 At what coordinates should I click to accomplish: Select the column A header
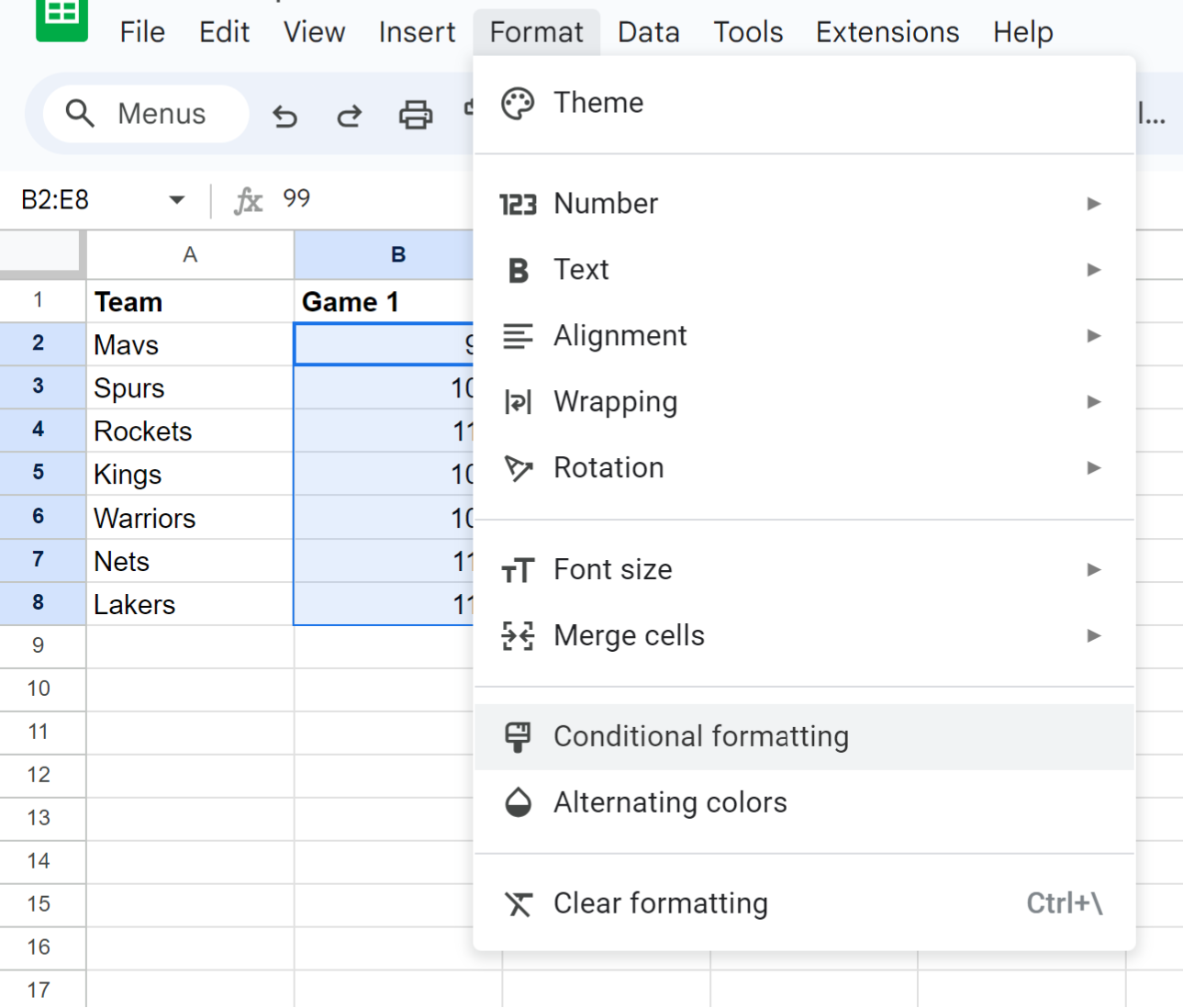[190, 254]
